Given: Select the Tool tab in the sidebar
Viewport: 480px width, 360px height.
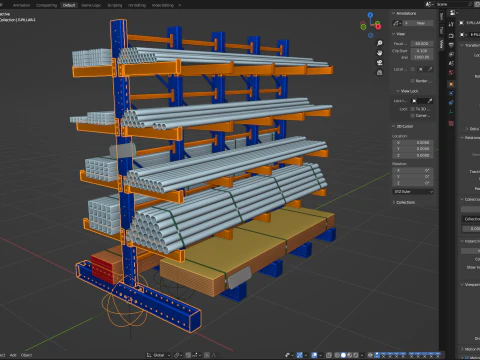Looking at the screenshot, I should (x=442, y=30).
